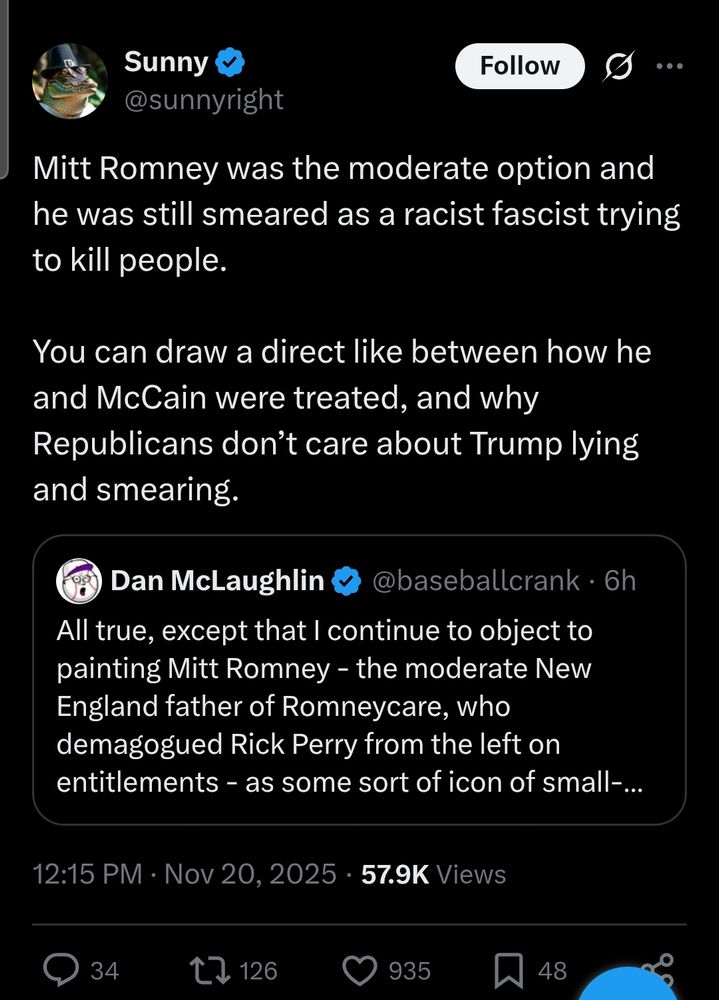Visit the @sunnyright handle link

pyautogui.click(x=203, y=99)
